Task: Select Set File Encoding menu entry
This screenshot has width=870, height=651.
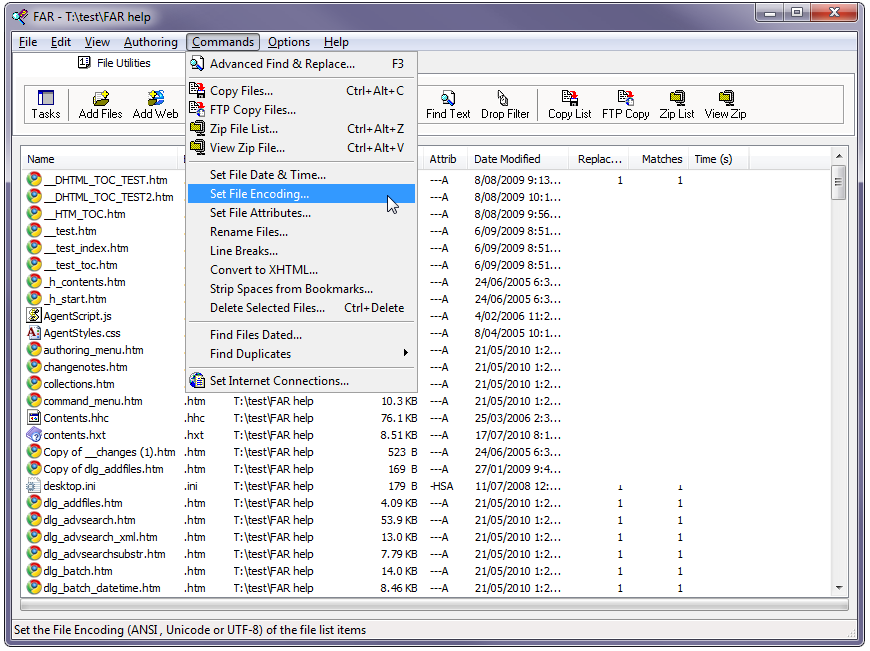Action: tap(259, 194)
